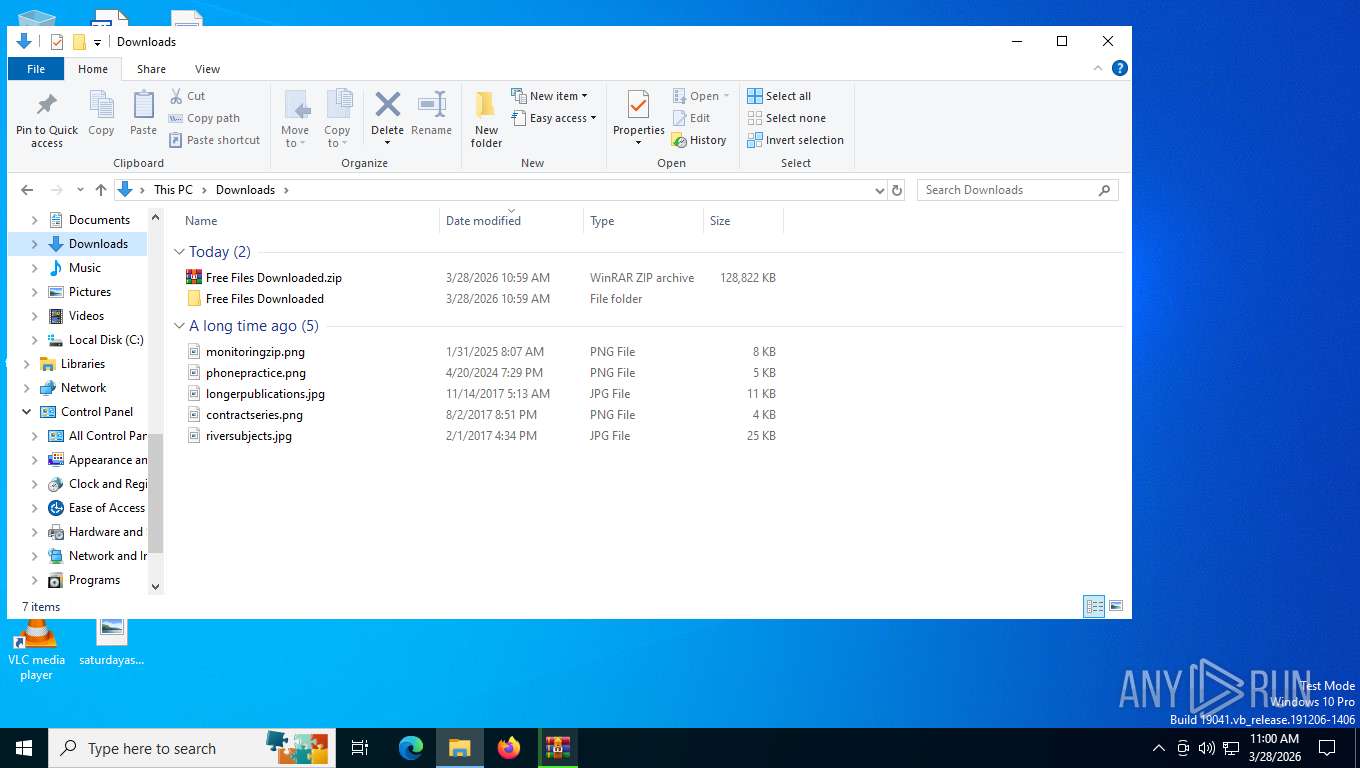The image size is (1360, 768).
Task: Open the Move to menu
Action: click(295, 119)
